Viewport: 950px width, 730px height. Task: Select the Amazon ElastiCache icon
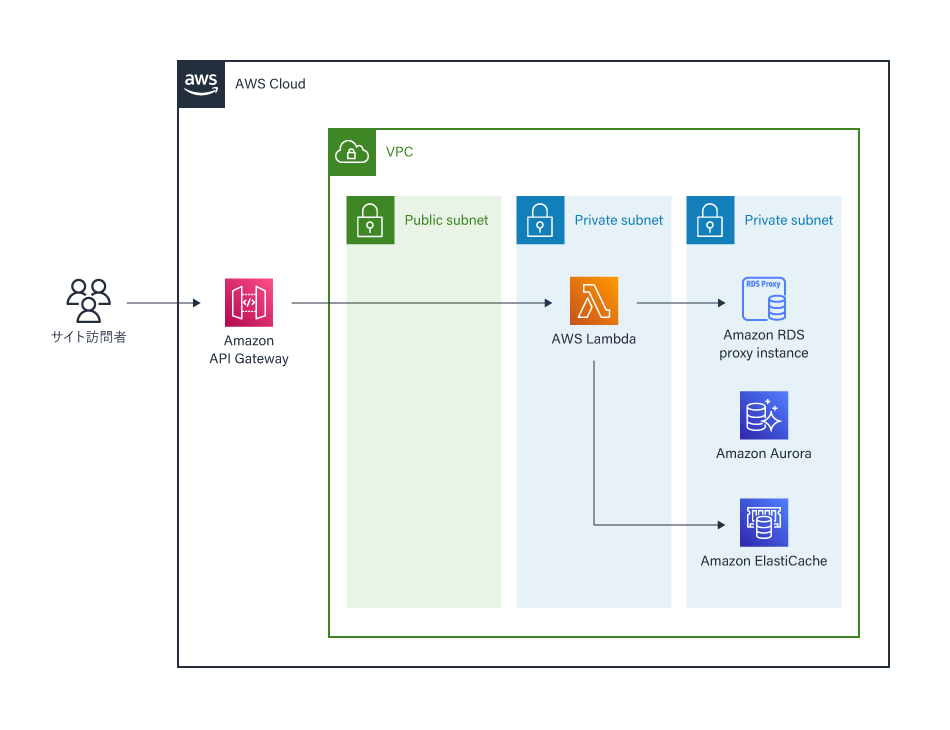pyautogui.click(x=764, y=522)
